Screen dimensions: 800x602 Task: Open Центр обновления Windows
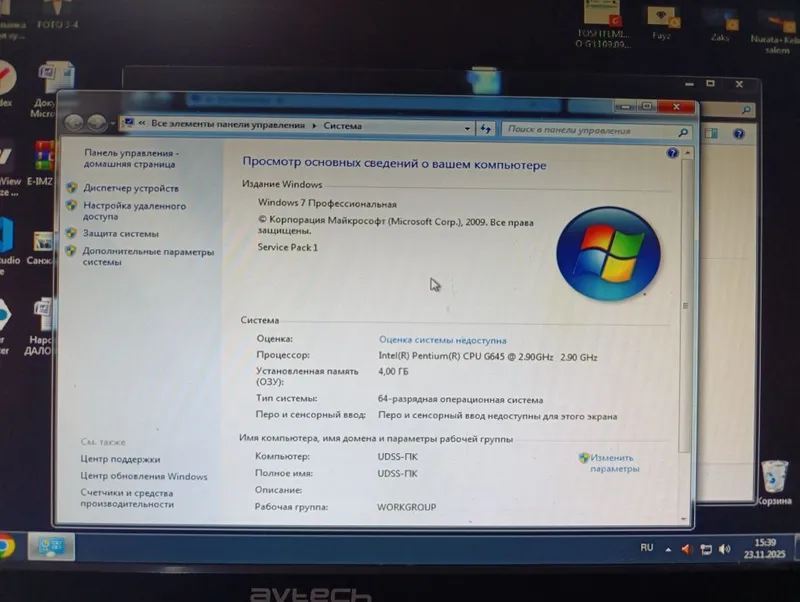[144, 476]
